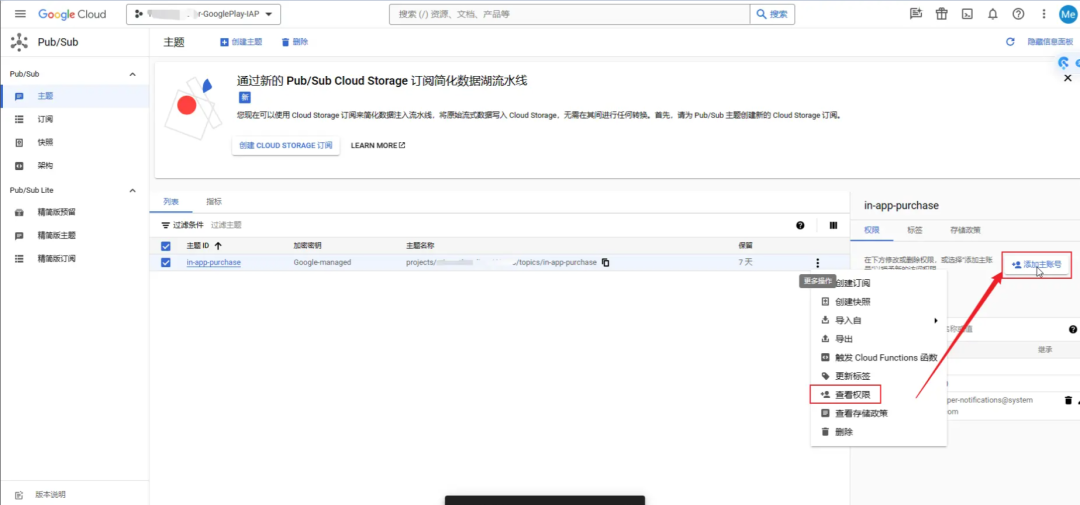Choose 删除 in the context menu
This screenshot has width=1080, height=505.
(880, 432)
